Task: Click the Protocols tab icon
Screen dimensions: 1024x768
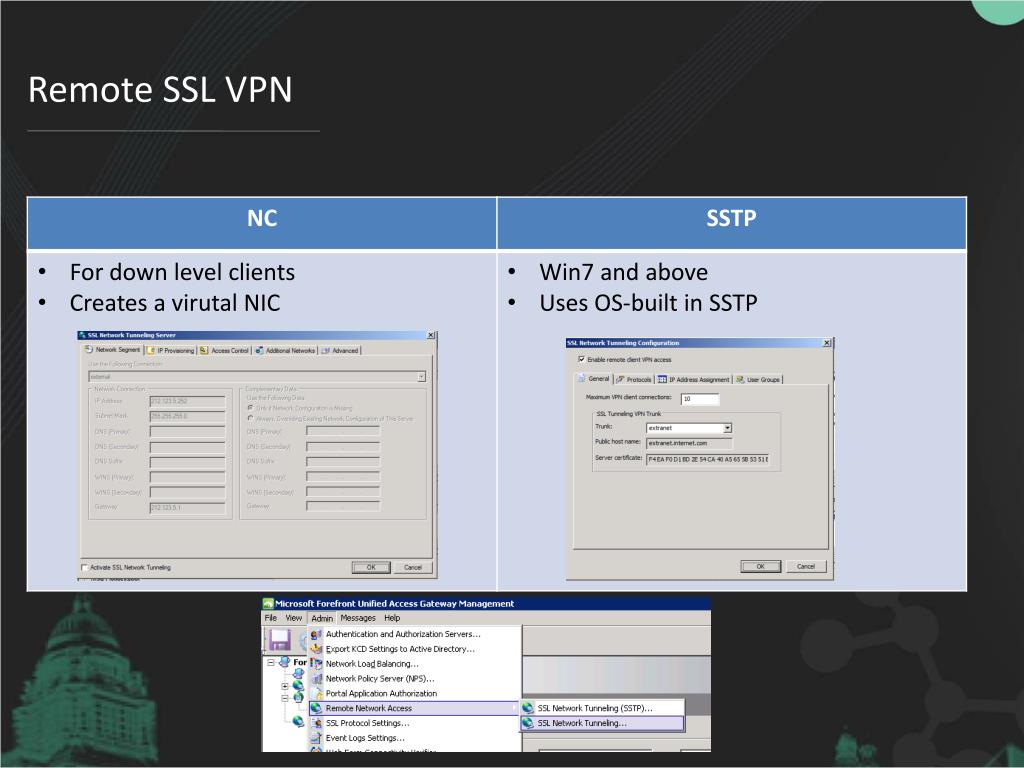Action: (x=620, y=379)
